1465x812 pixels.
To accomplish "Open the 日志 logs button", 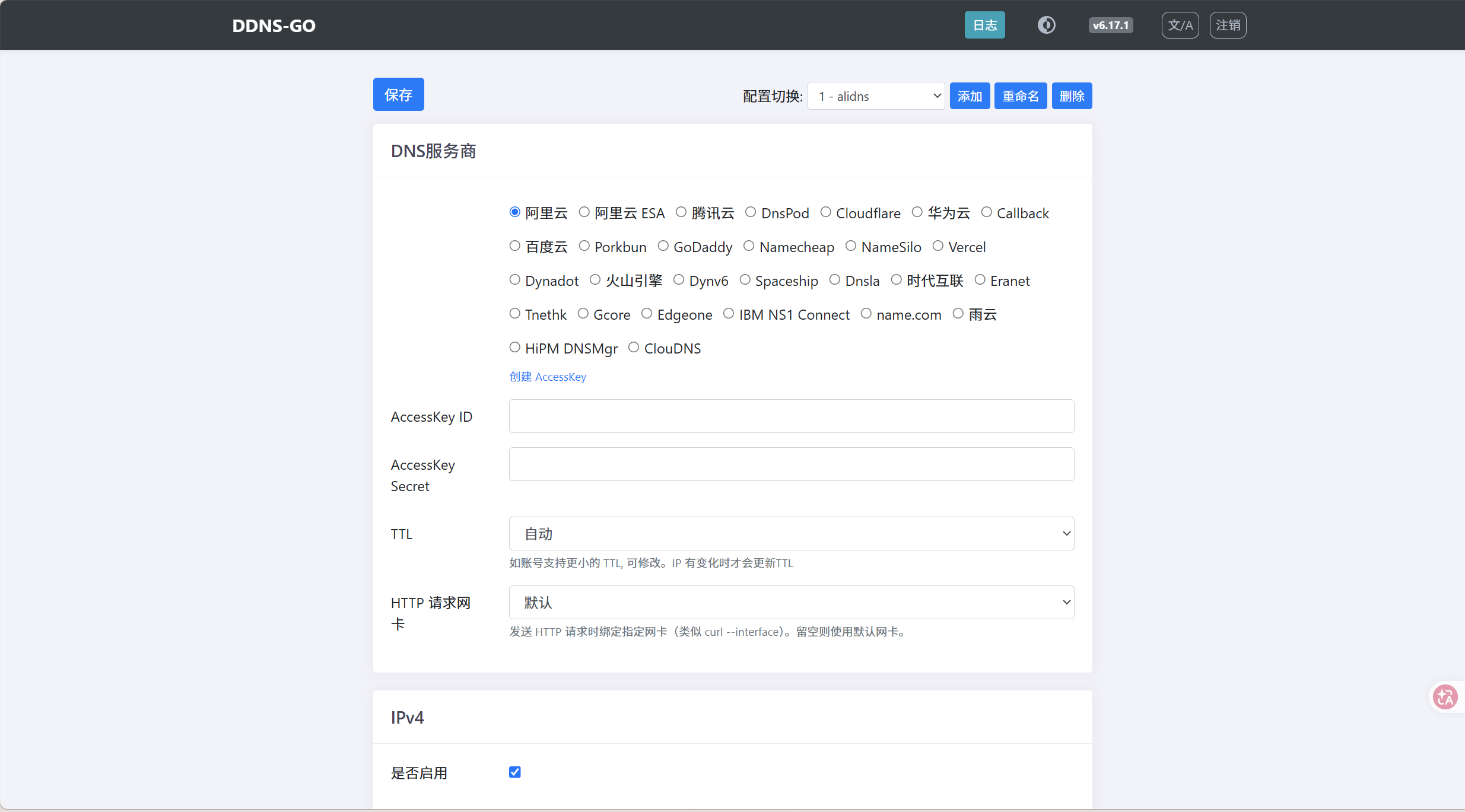I will 985,25.
